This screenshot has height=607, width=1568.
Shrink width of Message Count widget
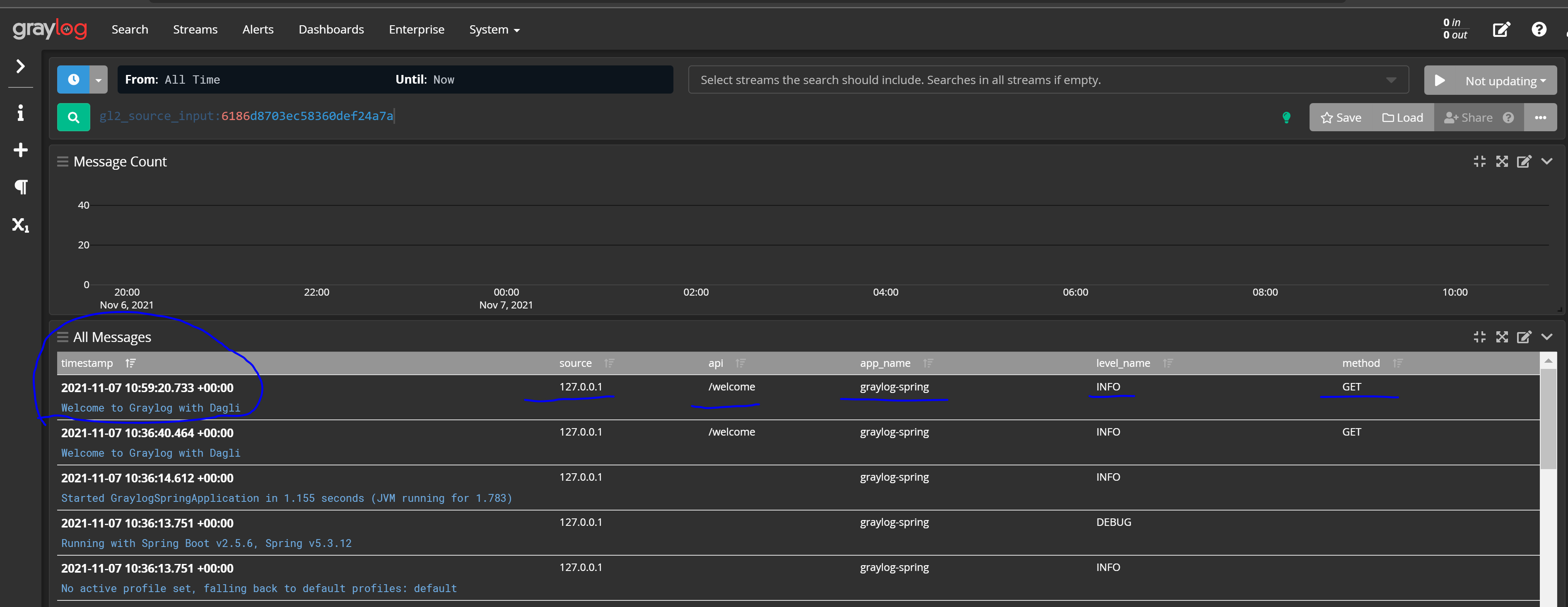(1480, 161)
